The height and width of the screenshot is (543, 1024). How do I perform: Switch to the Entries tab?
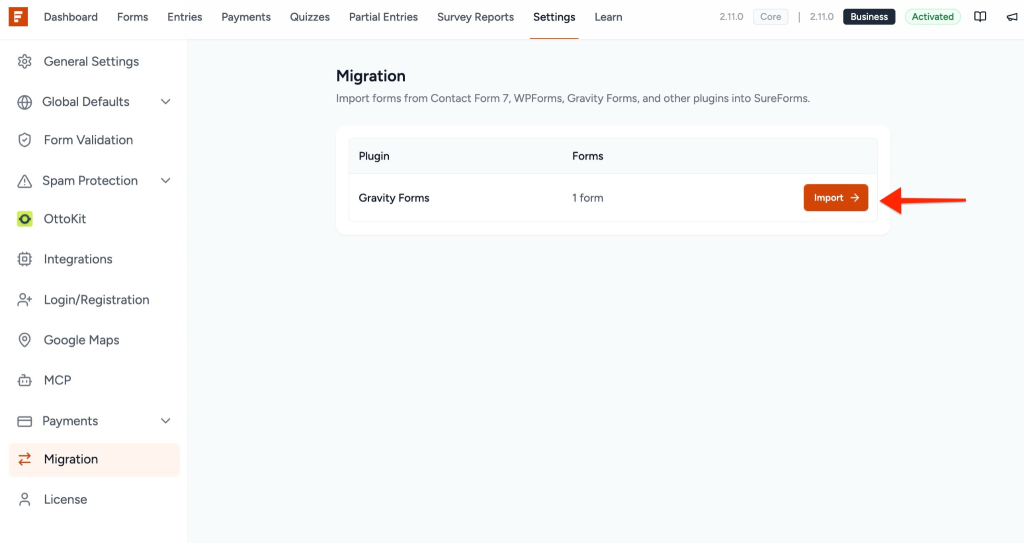[x=185, y=17]
